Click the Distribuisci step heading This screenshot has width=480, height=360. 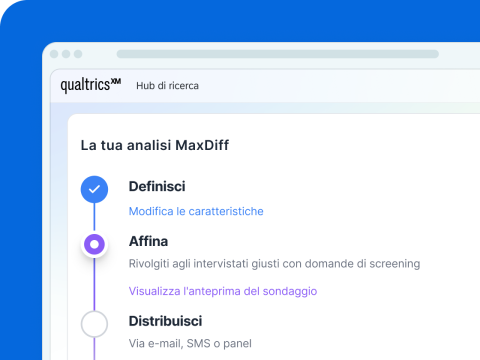click(x=165, y=321)
